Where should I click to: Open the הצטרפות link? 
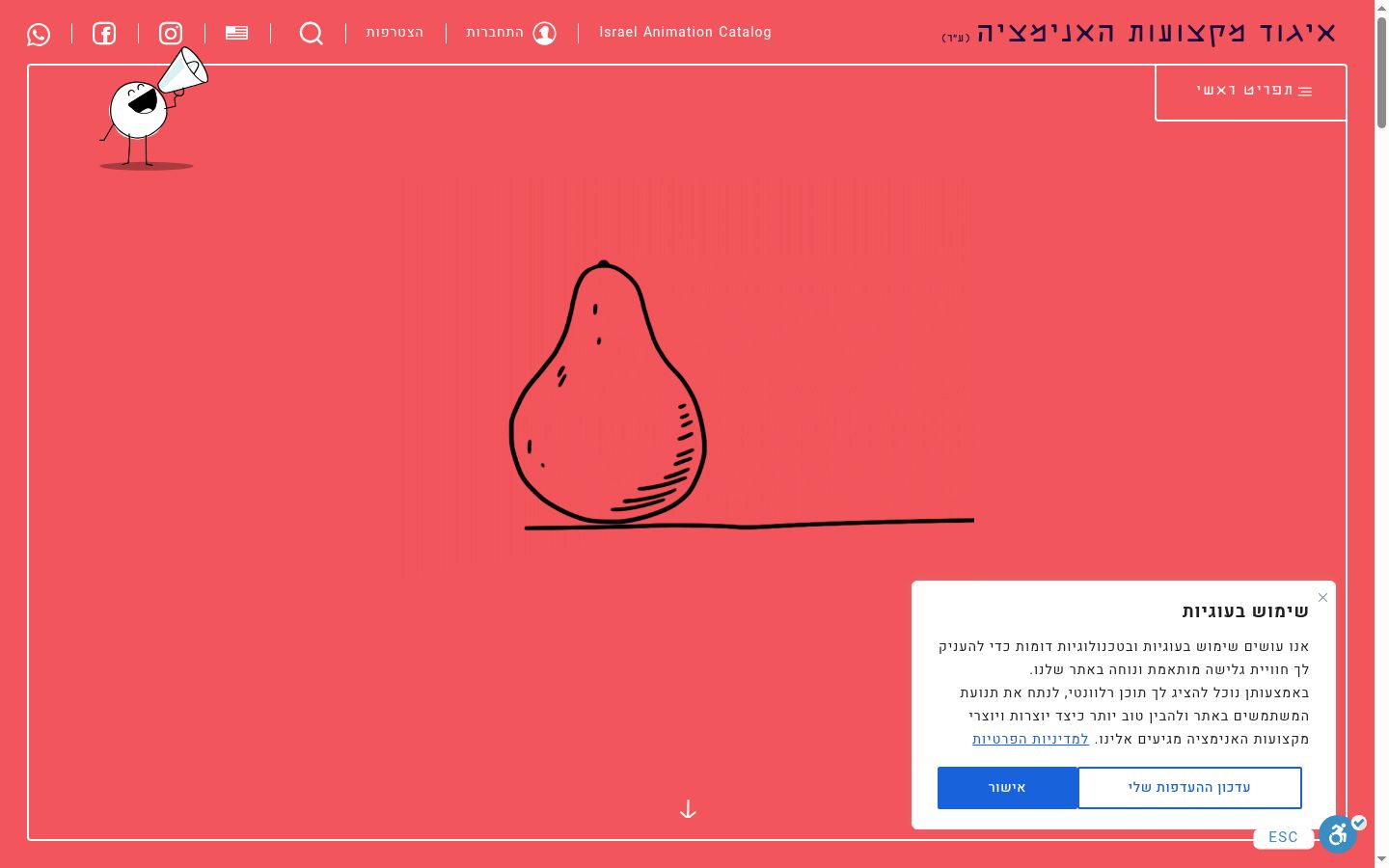[395, 33]
